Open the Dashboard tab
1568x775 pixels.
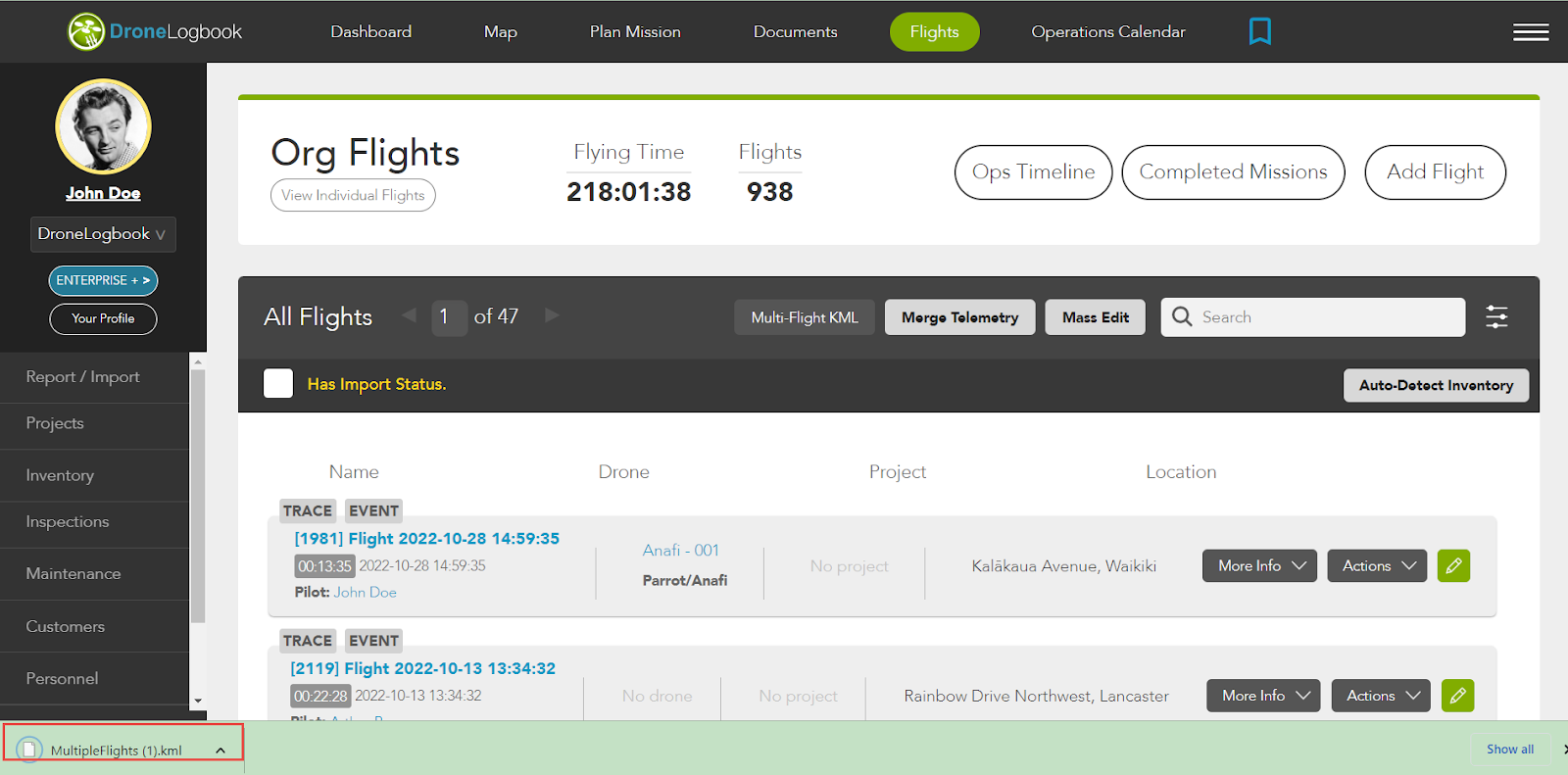tap(371, 31)
